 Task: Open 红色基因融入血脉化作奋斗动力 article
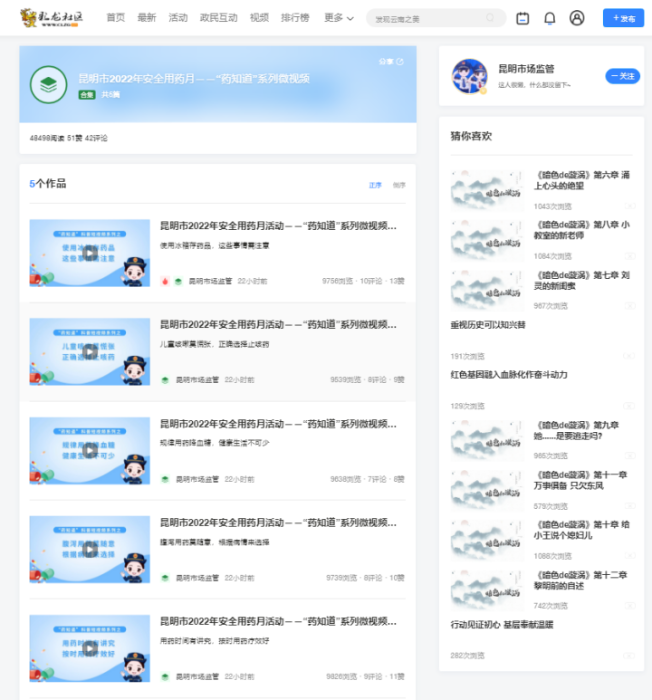509,375
